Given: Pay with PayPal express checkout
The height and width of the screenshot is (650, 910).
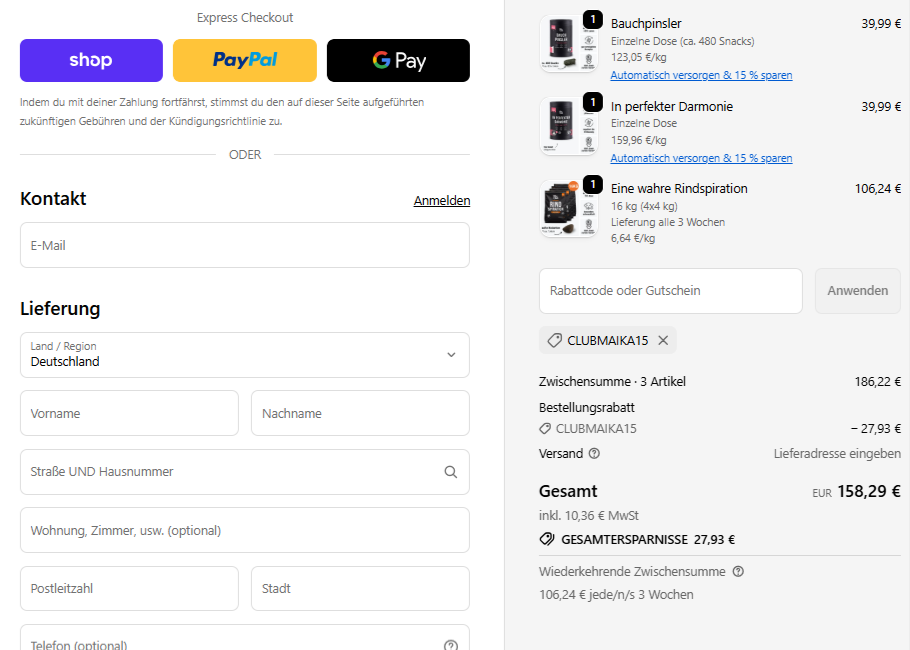Looking at the screenshot, I should click(x=245, y=60).
